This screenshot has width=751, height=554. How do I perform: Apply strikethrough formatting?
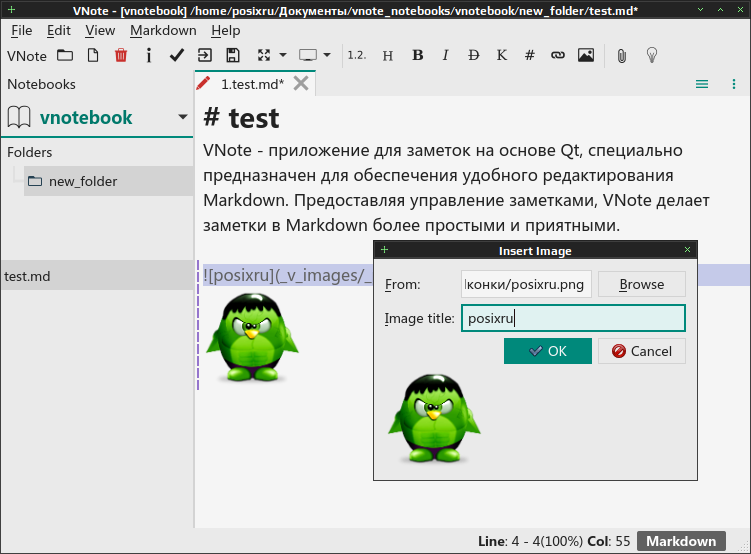pos(474,56)
